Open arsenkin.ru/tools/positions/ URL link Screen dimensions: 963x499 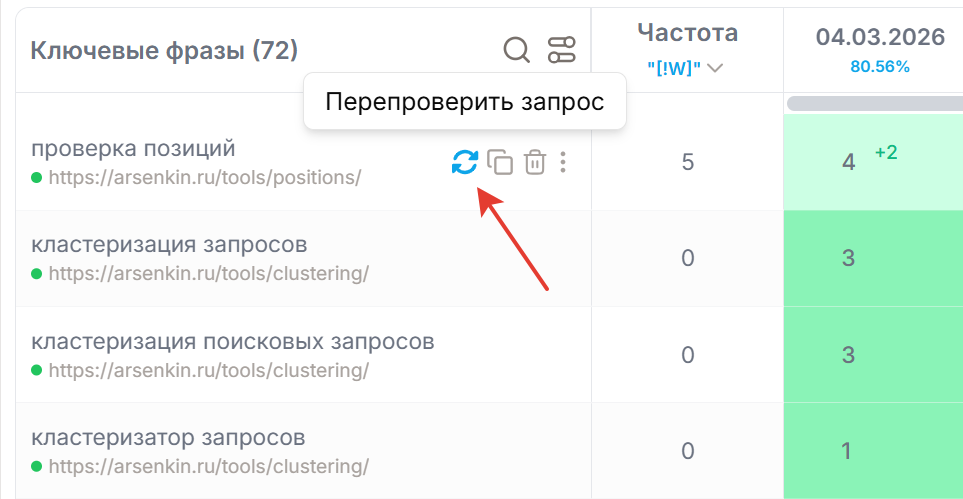(204, 178)
